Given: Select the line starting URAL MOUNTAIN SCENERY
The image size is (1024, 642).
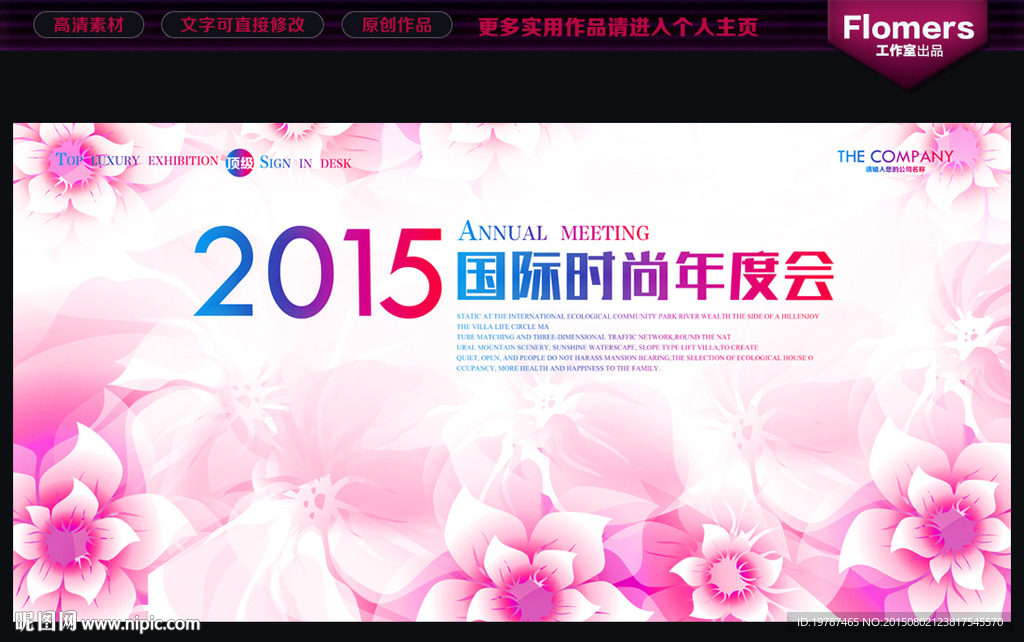Looking at the screenshot, I should click(x=607, y=347).
